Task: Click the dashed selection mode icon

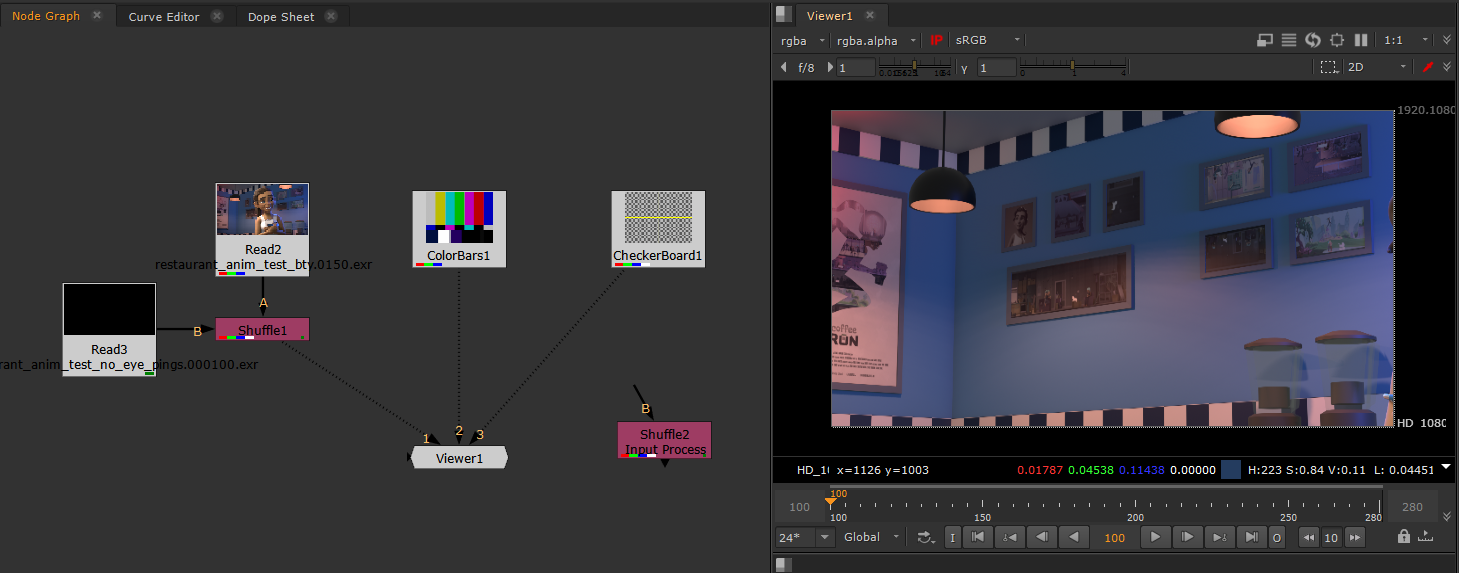Action: coord(1328,67)
